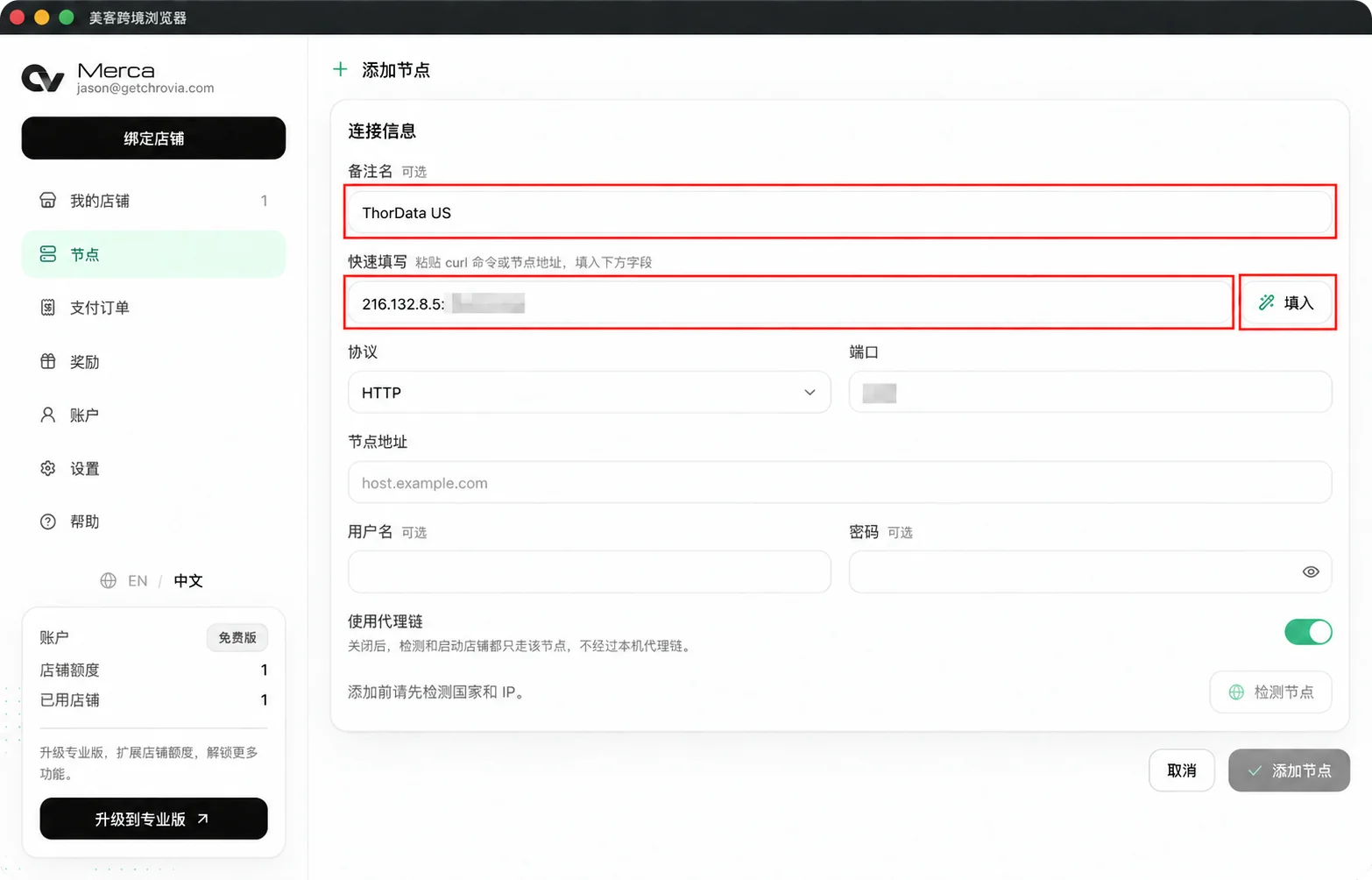1372x880 pixels.
Task: Click the 端口 input field
Action: (1091, 393)
